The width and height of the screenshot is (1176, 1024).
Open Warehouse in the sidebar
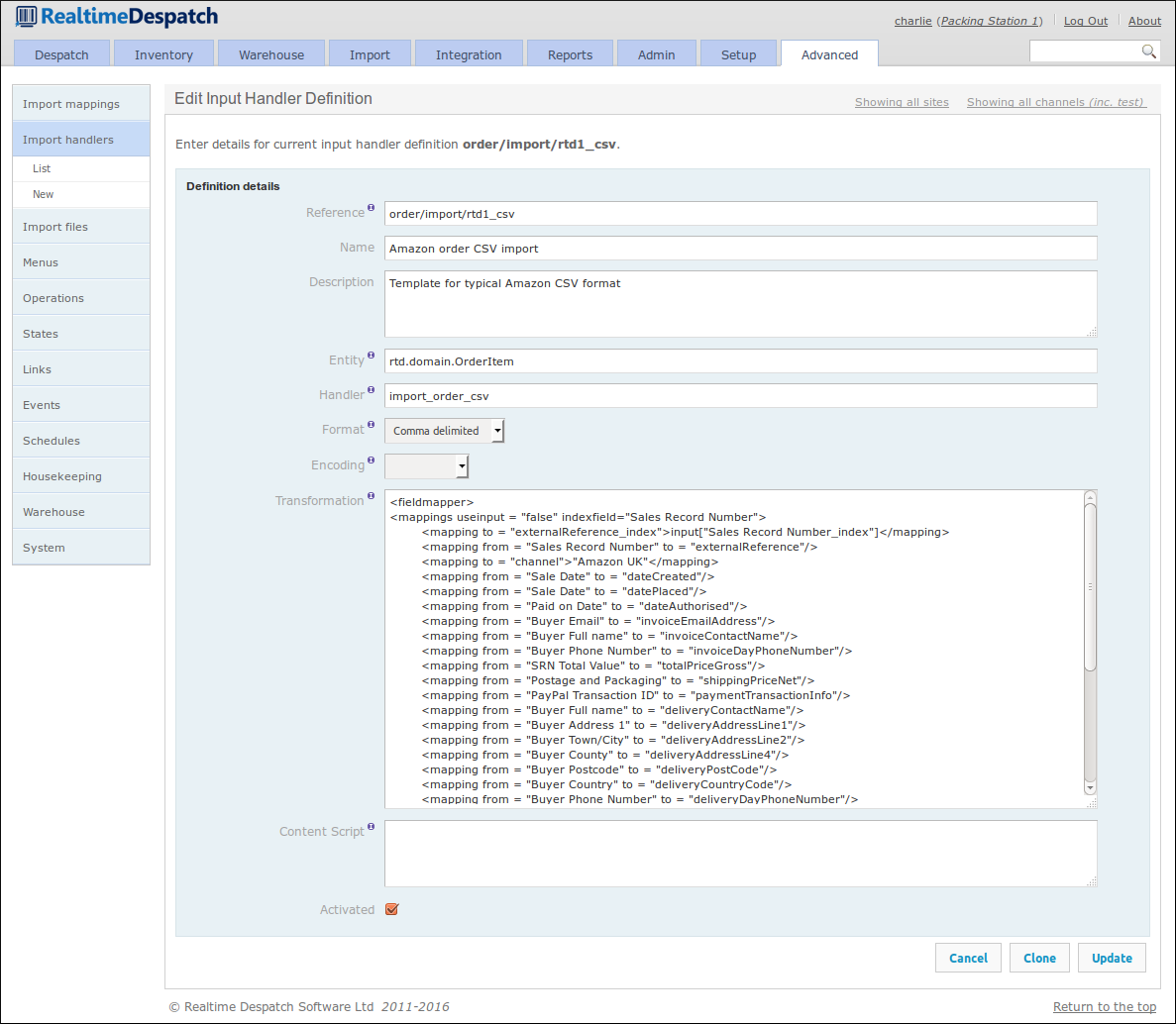point(81,511)
